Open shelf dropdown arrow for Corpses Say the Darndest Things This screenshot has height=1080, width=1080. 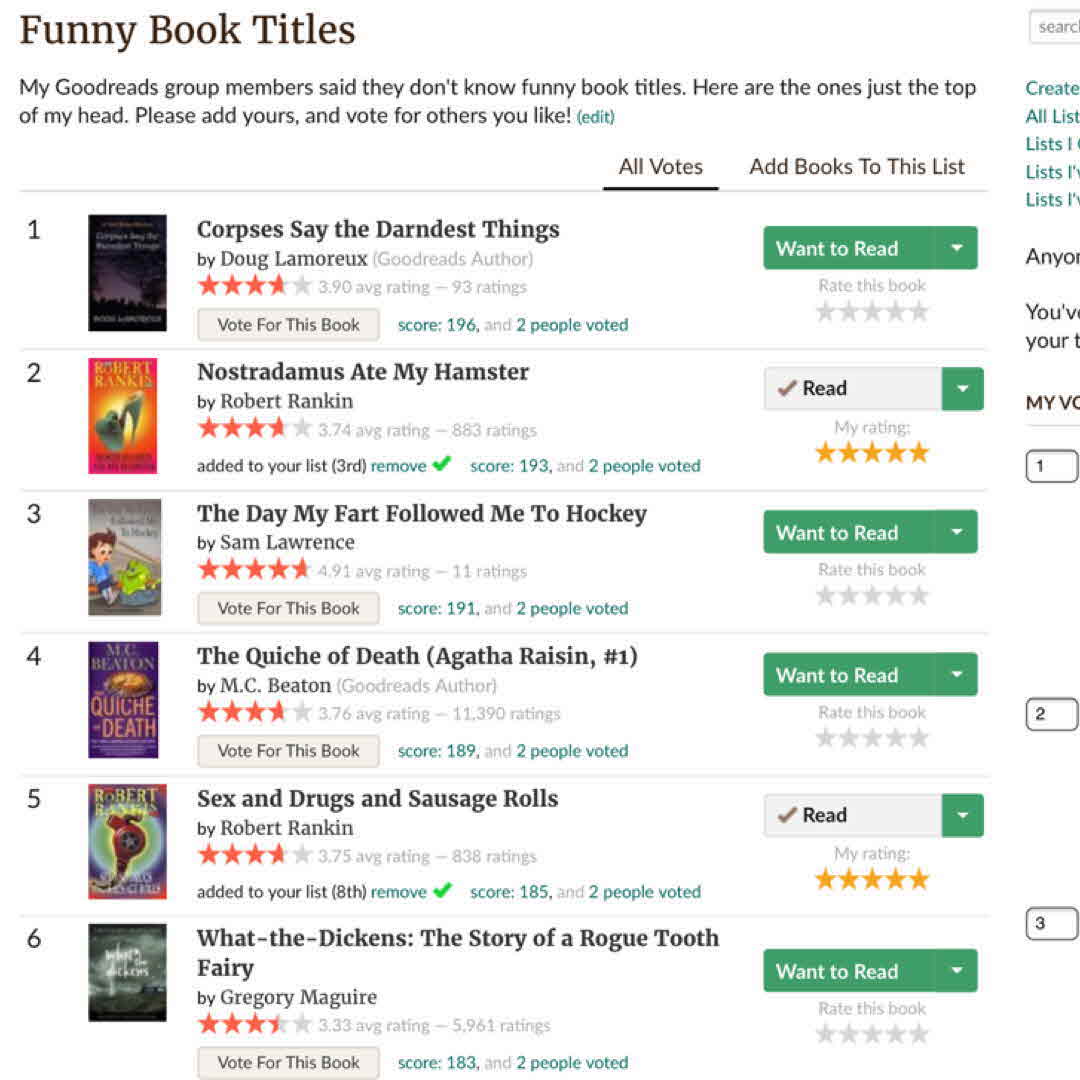pyautogui.click(x=957, y=248)
